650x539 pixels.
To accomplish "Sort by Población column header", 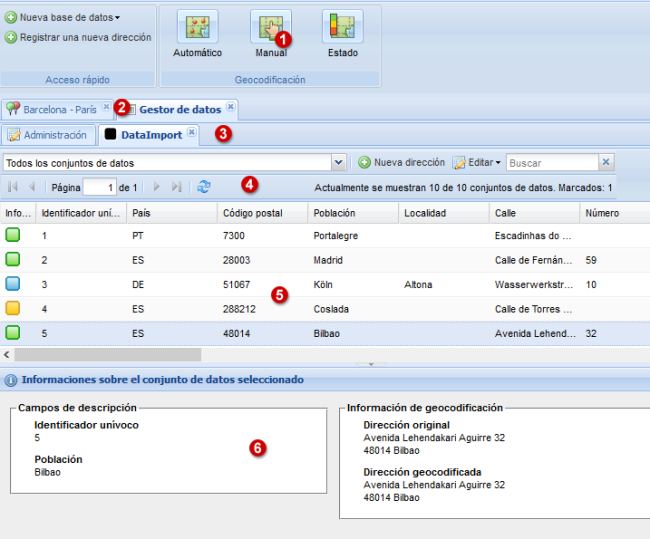I will tap(353, 213).
